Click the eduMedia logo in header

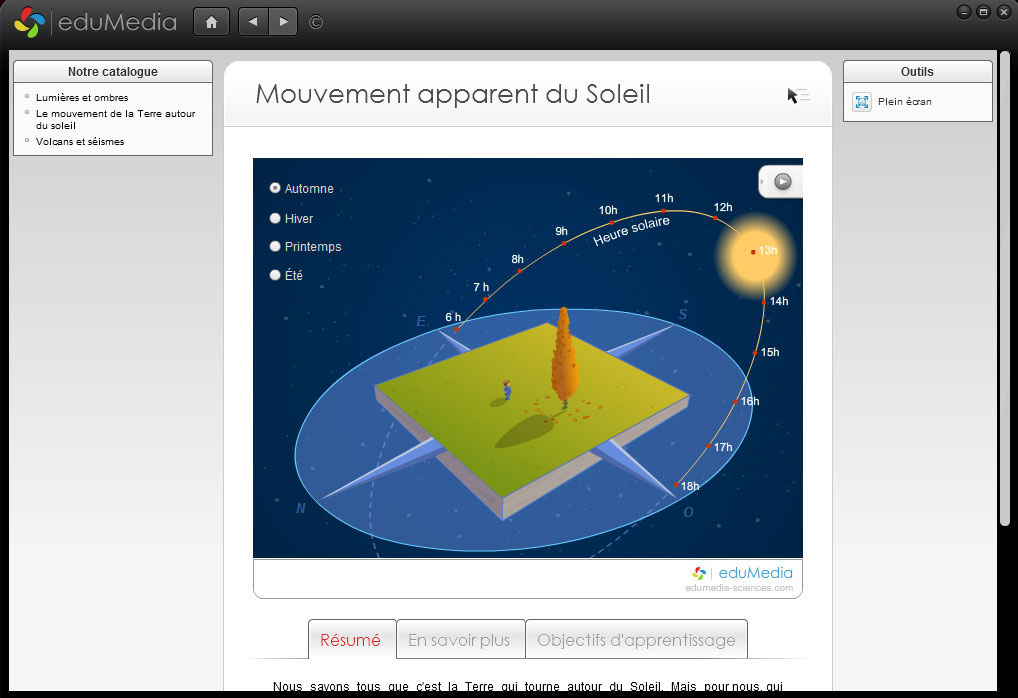(x=96, y=22)
